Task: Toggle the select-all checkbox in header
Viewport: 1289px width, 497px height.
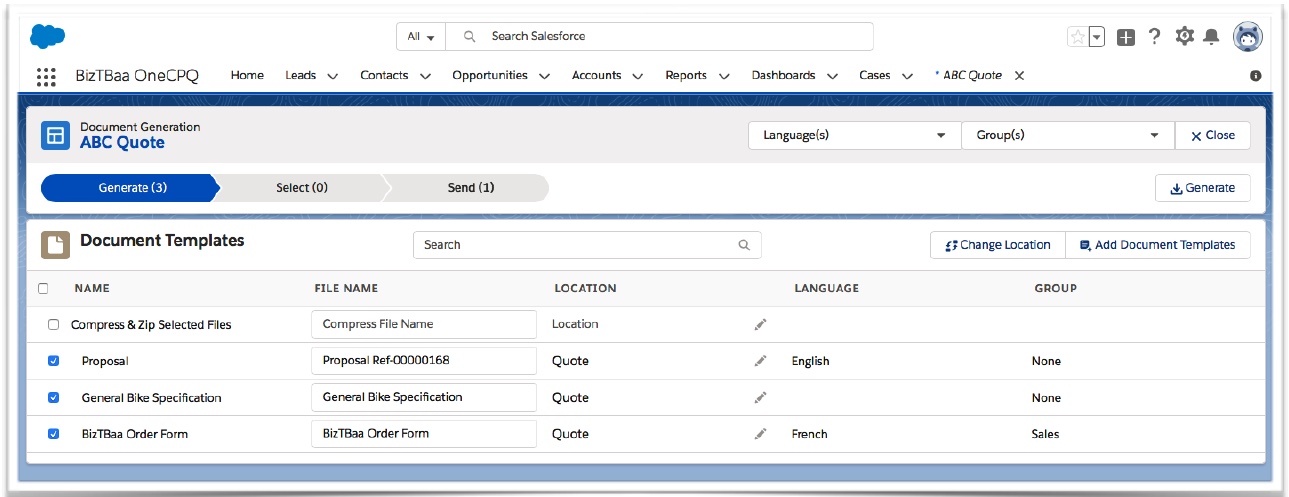Action: [43, 288]
